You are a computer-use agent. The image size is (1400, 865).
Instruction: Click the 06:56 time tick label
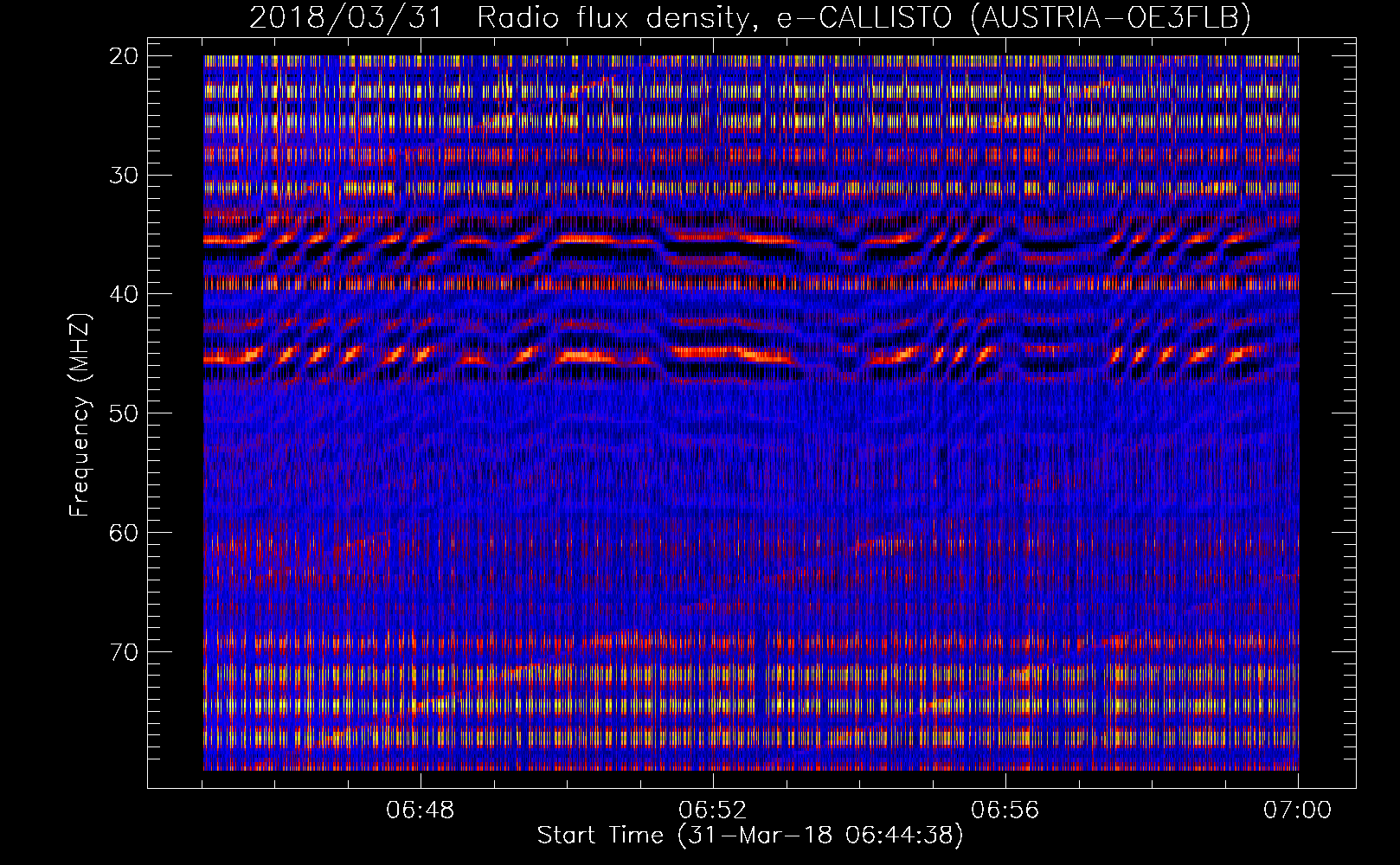tap(1005, 811)
